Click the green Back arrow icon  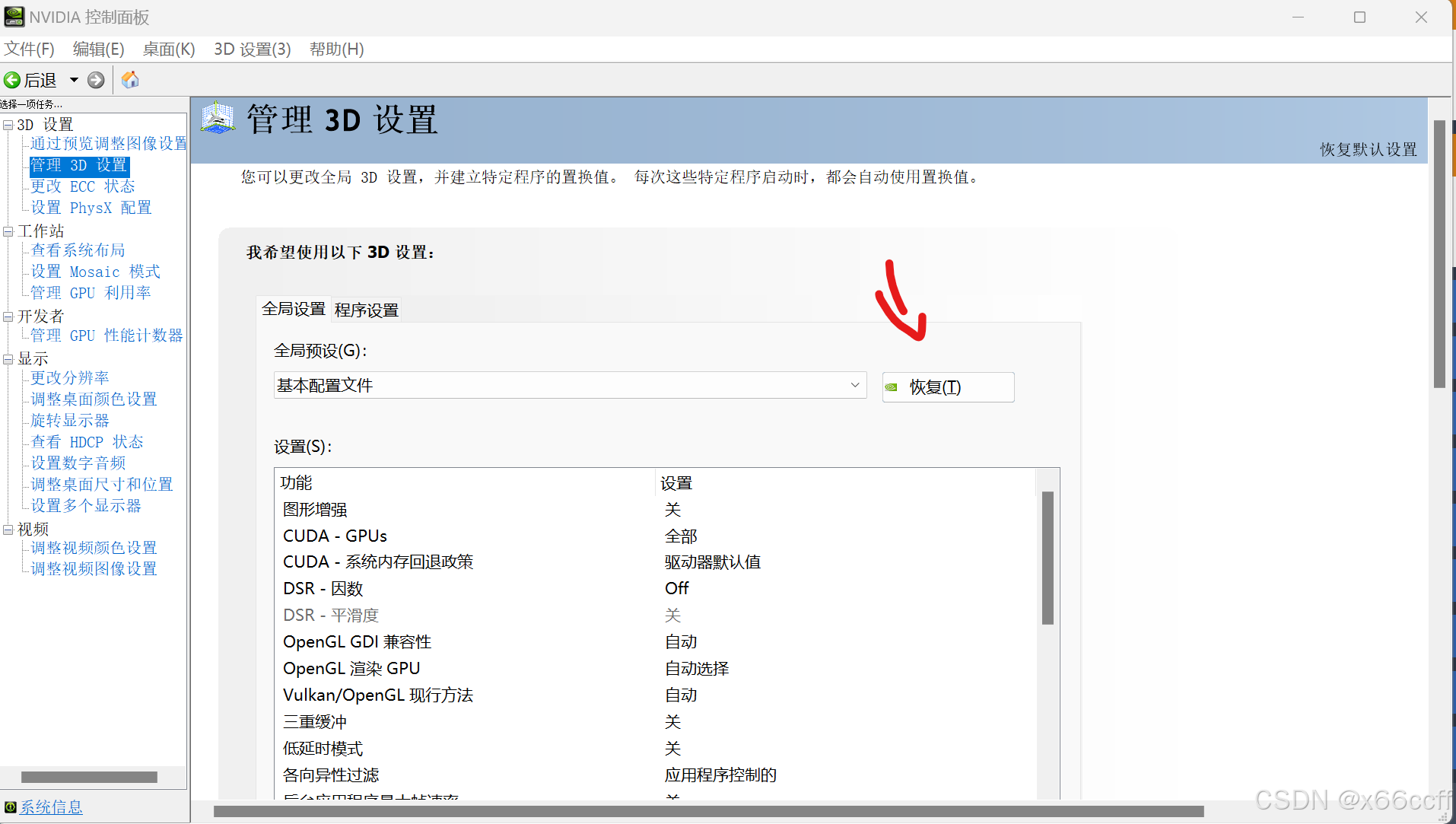coord(12,80)
